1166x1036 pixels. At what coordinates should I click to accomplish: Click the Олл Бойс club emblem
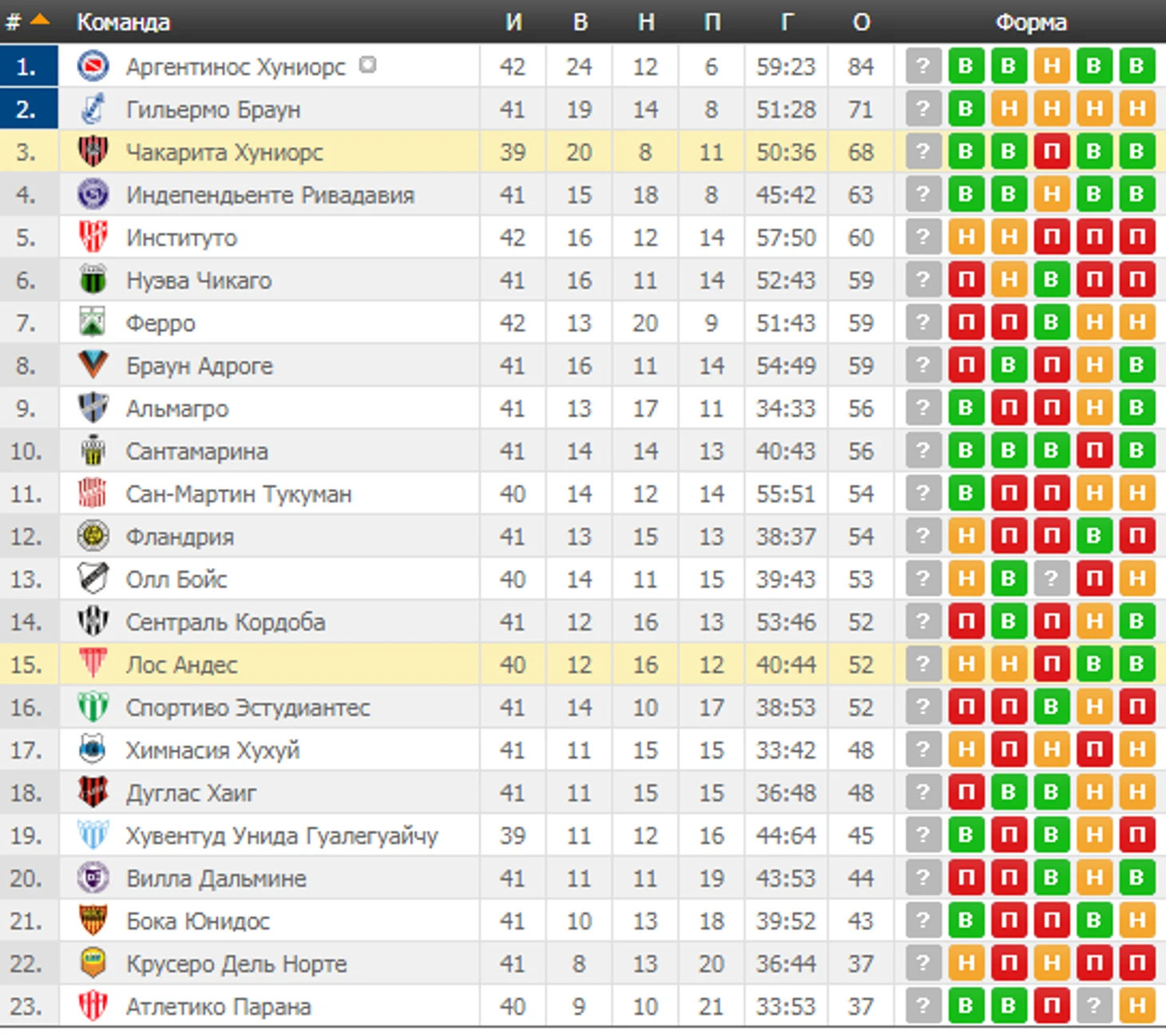tap(93, 578)
